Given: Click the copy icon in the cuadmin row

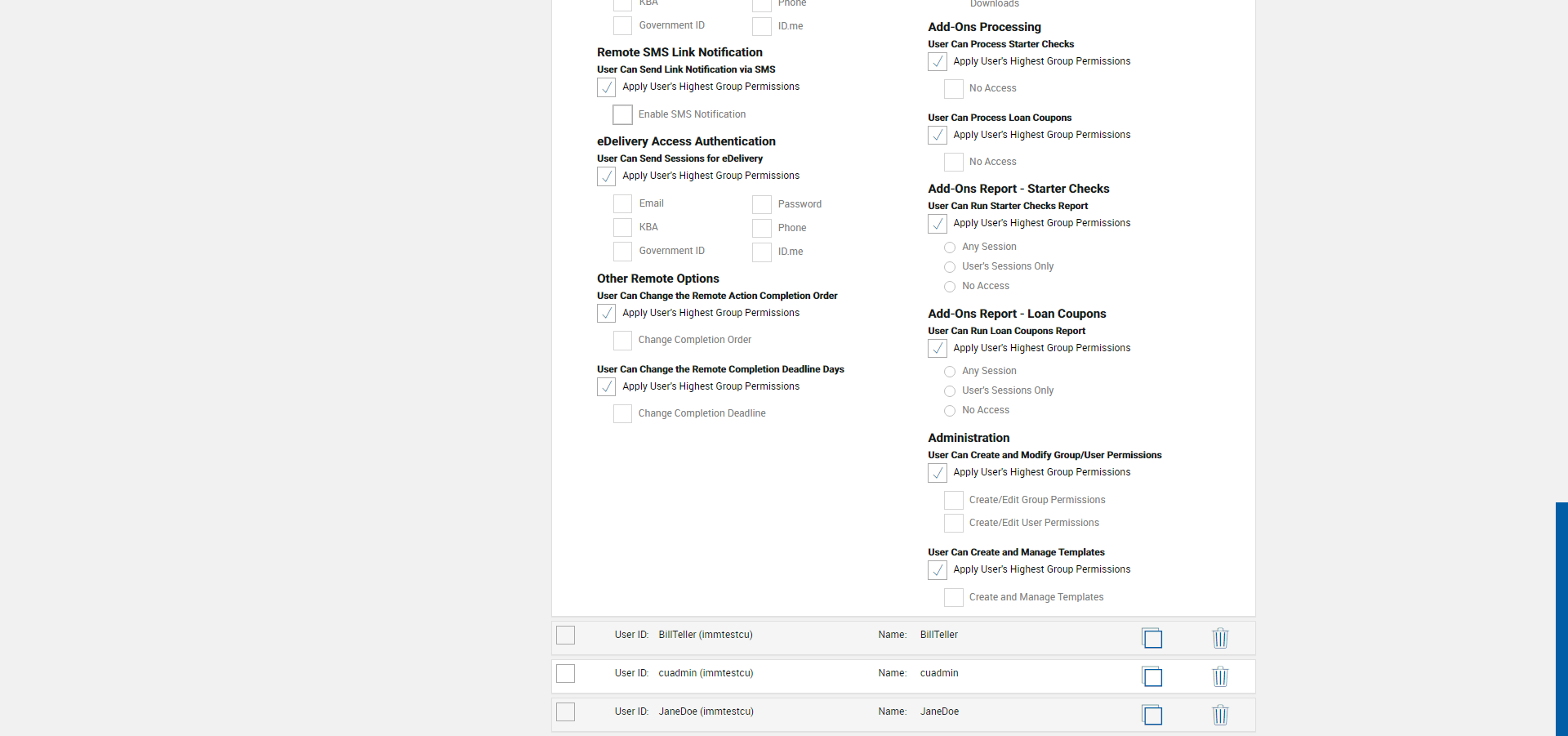Looking at the screenshot, I should pyautogui.click(x=1151, y=676).
